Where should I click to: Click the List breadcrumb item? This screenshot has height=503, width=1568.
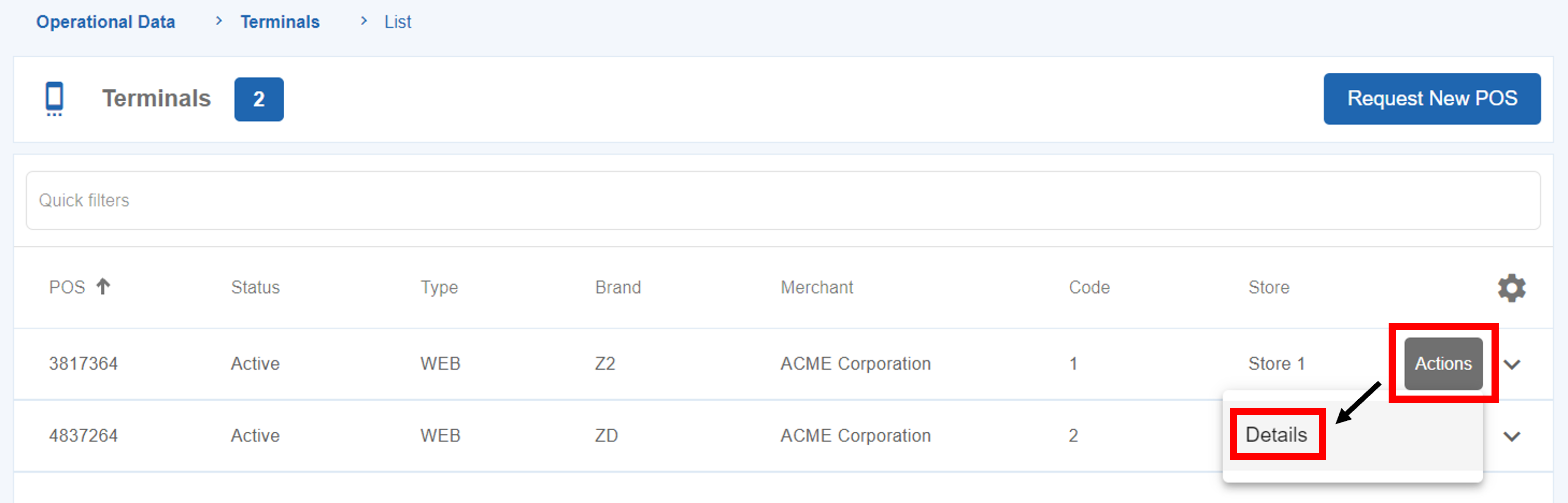tap(397, 22)
